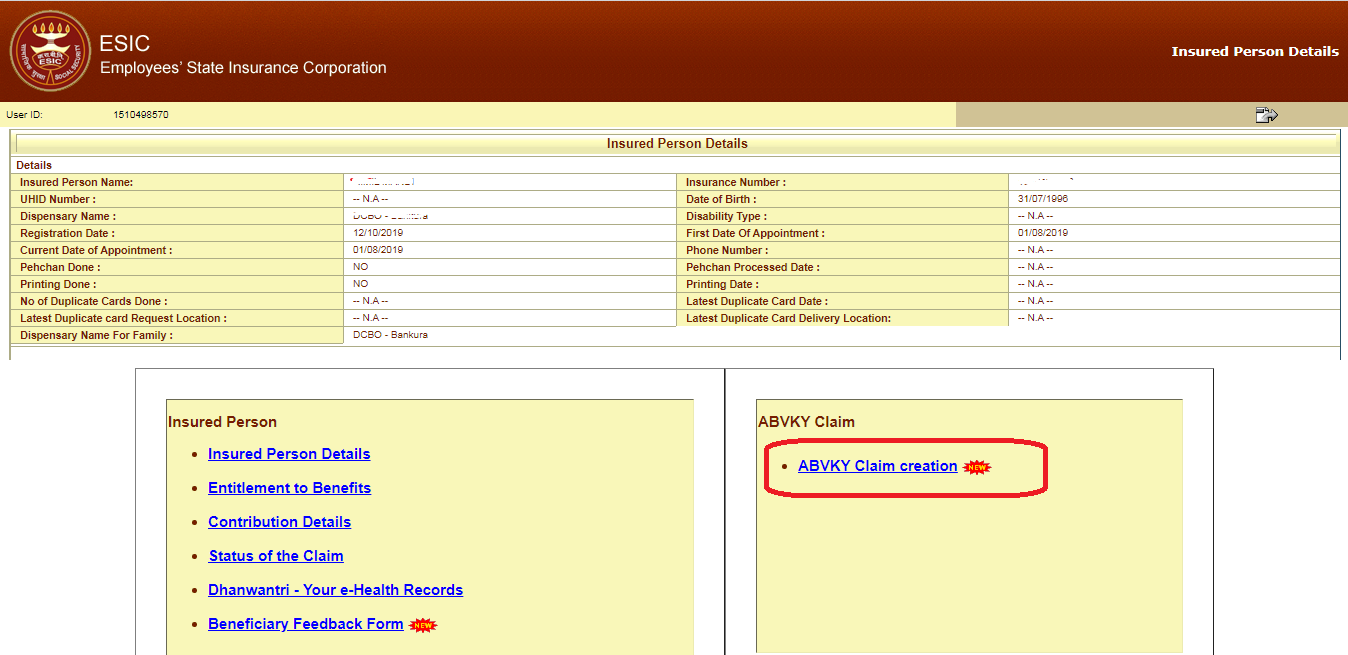Click the Latest Duplicate Card Delivery Location label
This screenshot has height=655, width=1348.
(788, 319)
